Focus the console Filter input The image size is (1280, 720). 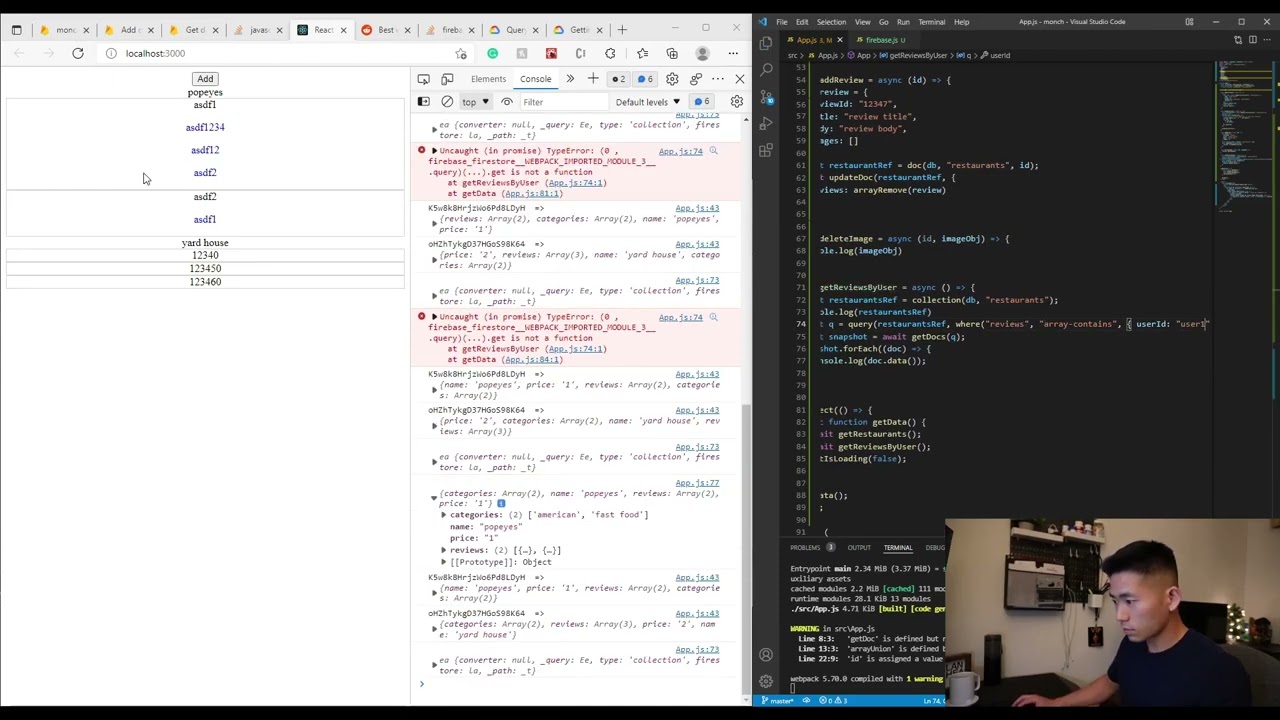click(563, 102)
